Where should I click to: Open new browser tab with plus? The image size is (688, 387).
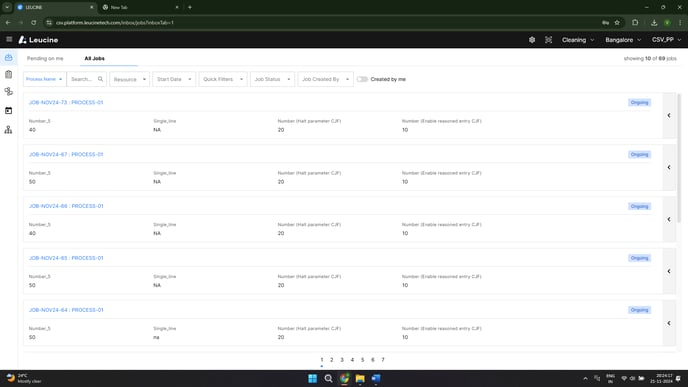190,7
